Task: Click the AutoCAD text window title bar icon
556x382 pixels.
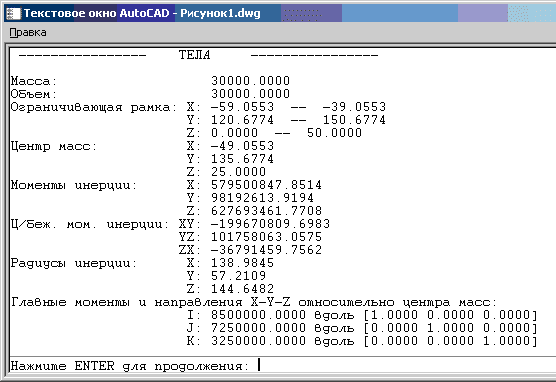Action: pos(13,13)
